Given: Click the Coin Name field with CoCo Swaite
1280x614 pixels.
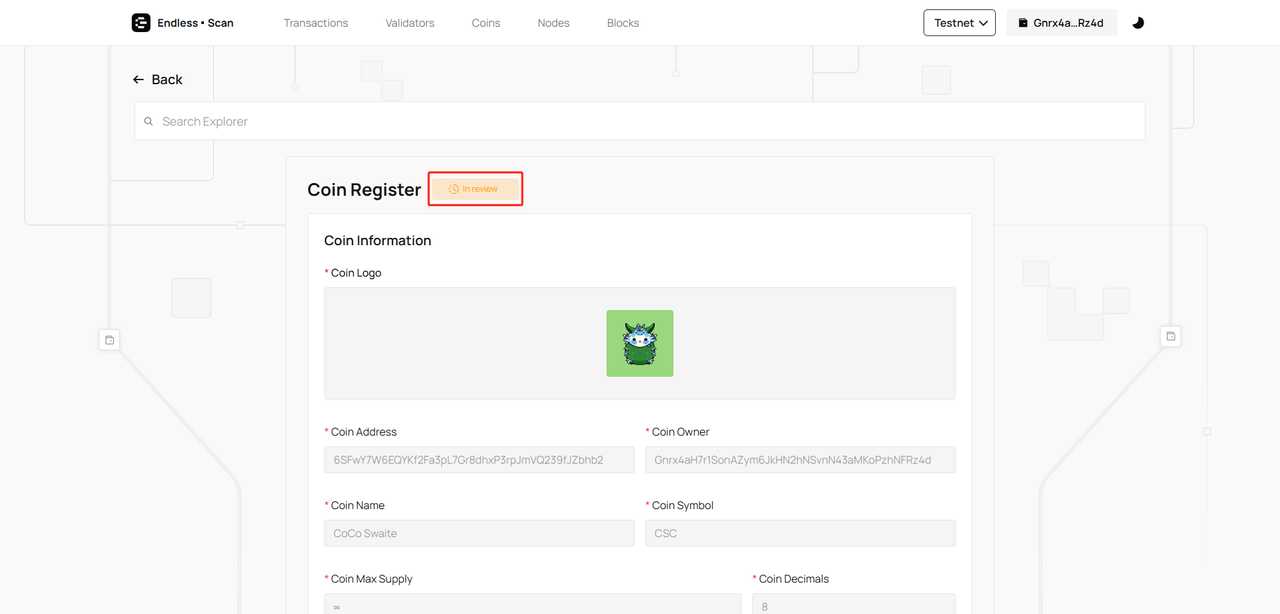Looking at the screenshot, I should (x=479, y=533).
